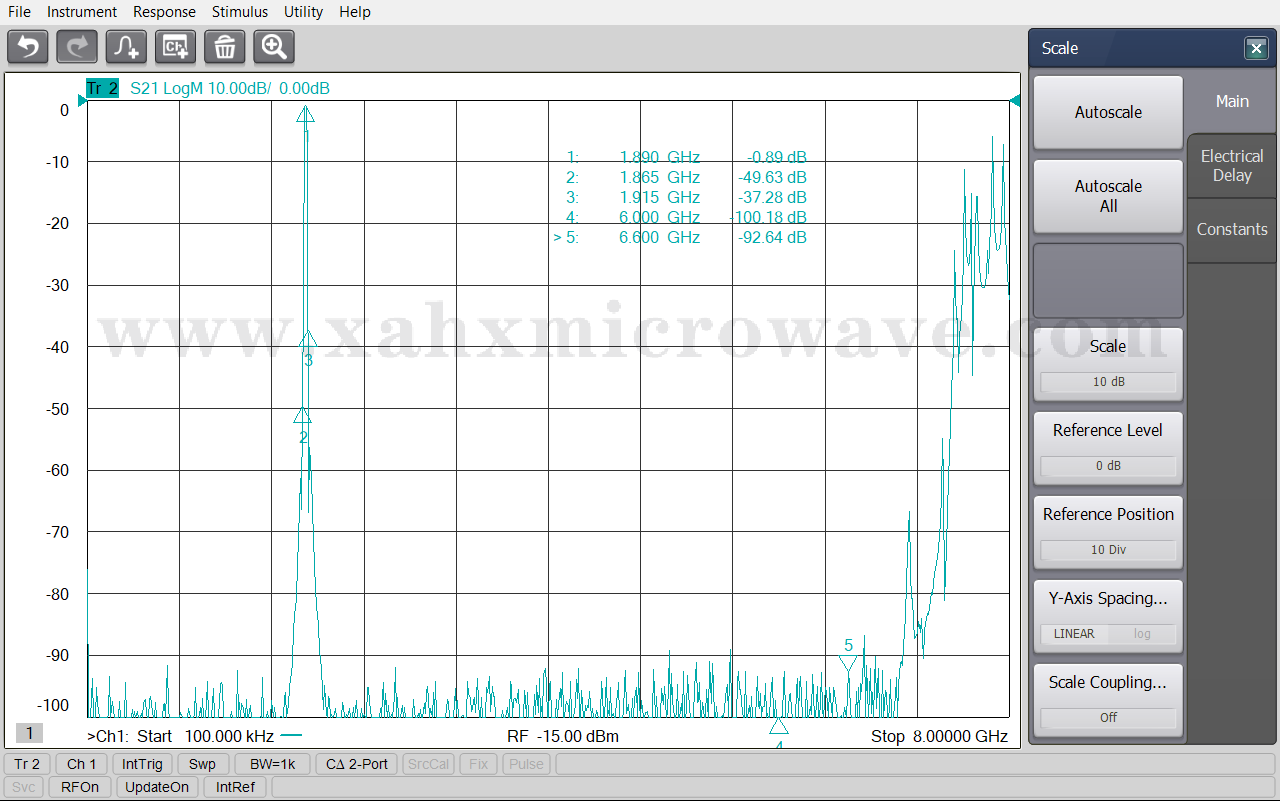Switch to the Main tab
The height and width of the screenshot is (801, 1280).
coord(1232,101)
